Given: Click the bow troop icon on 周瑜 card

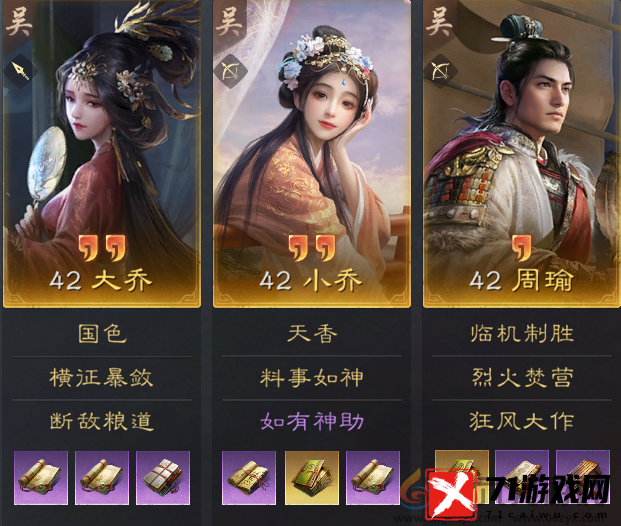Looking at the screenshot, I should pyautogui.click(x=440, y=72).
